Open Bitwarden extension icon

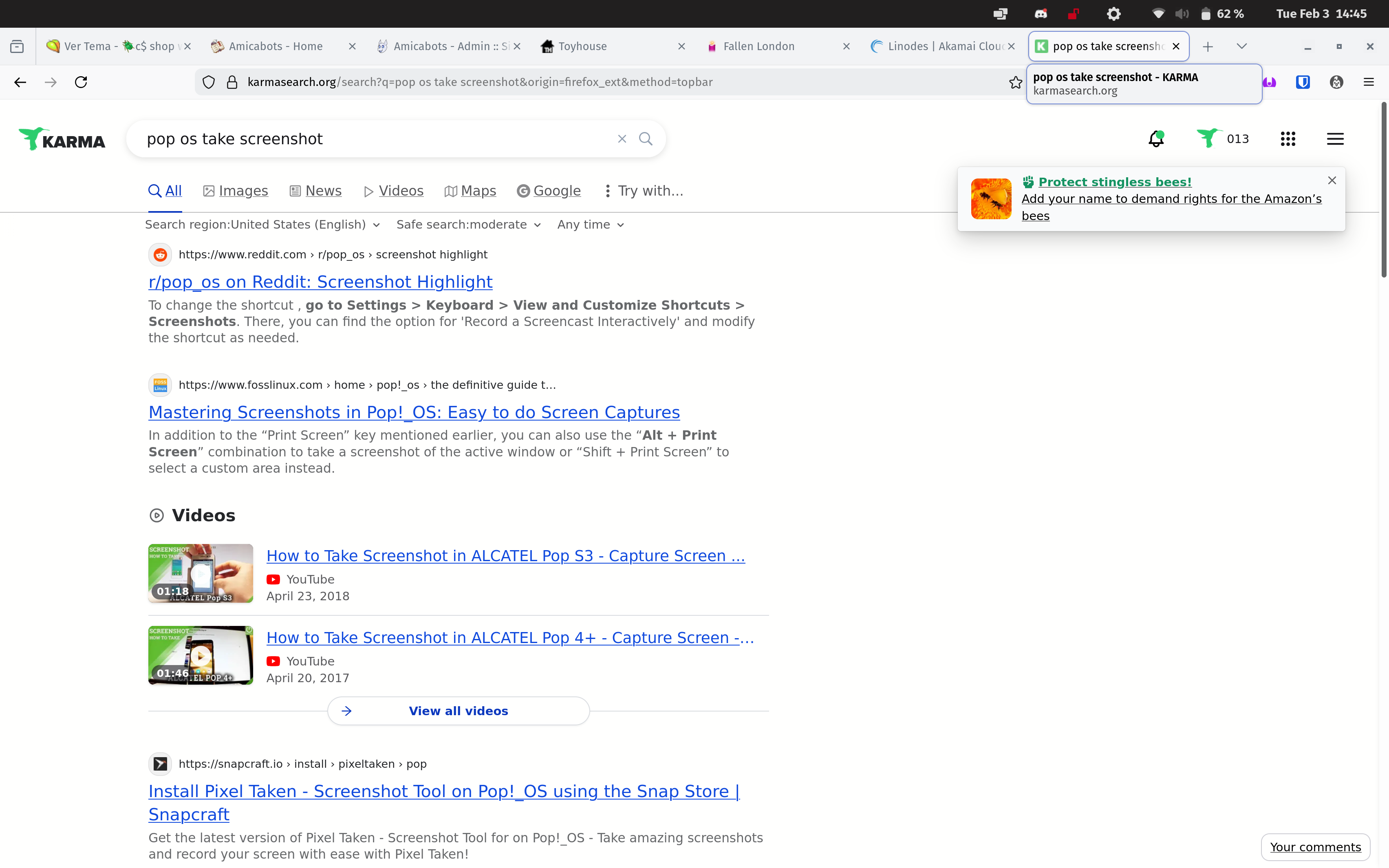pyautogui.click(x=1302, y=82)
